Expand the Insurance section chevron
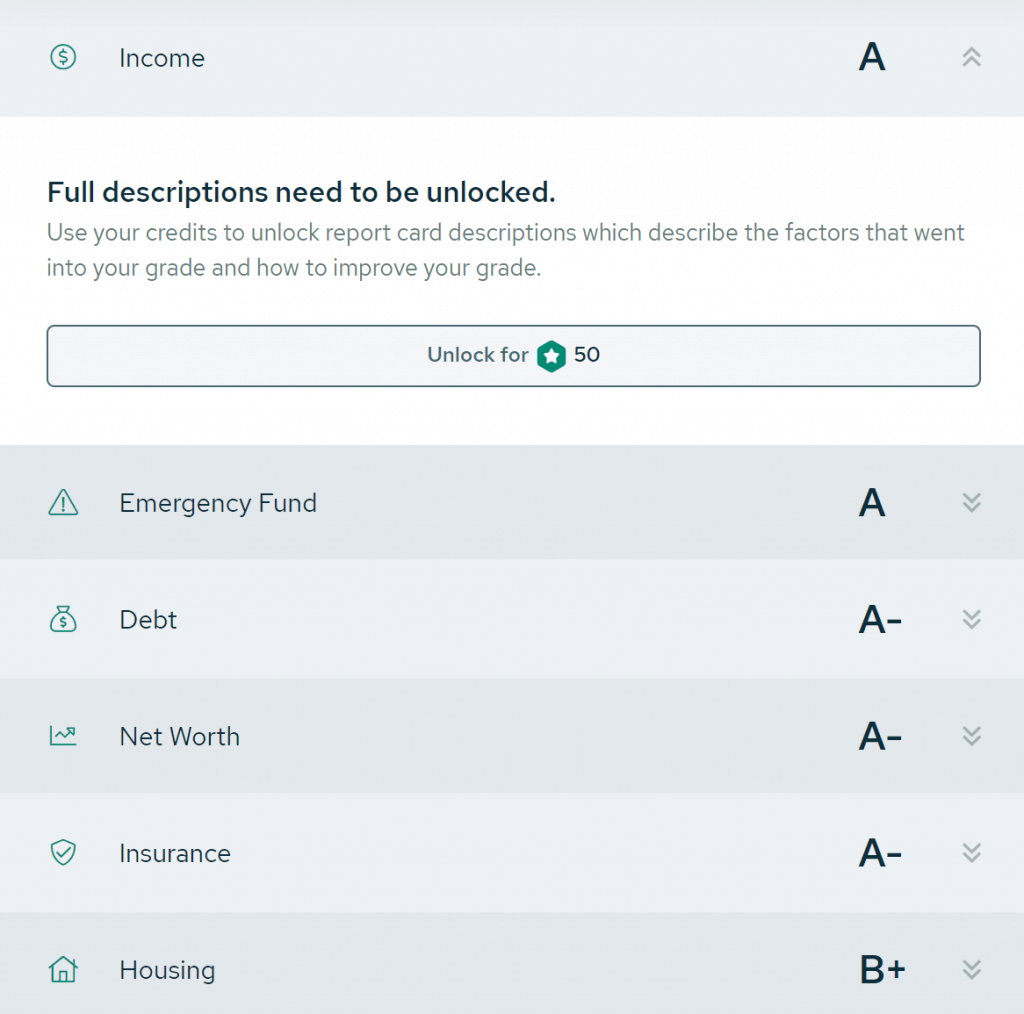 pos(971,853)
